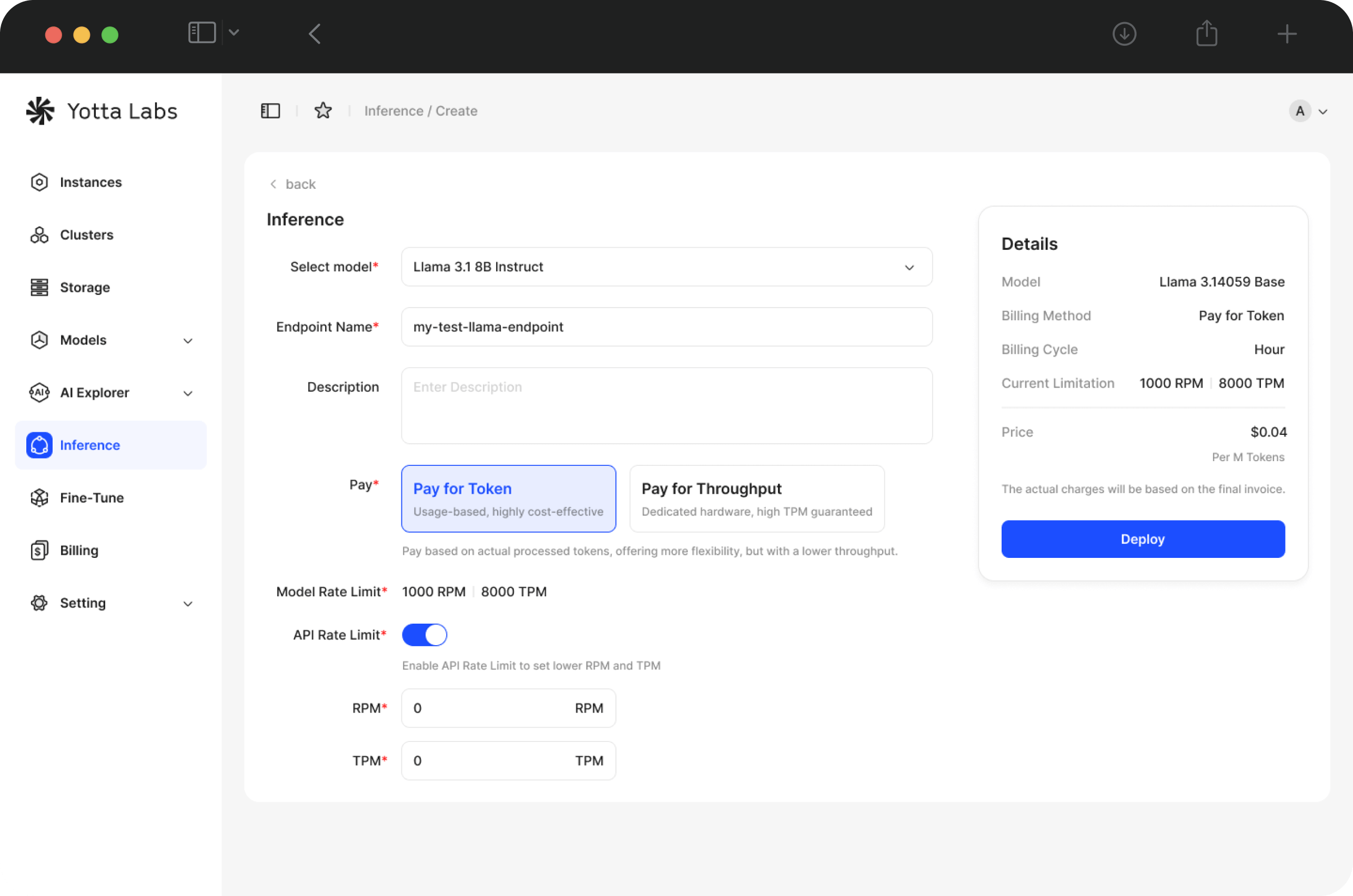Click the browser share icon
1353x896 pixels.
coord(1206,34)
